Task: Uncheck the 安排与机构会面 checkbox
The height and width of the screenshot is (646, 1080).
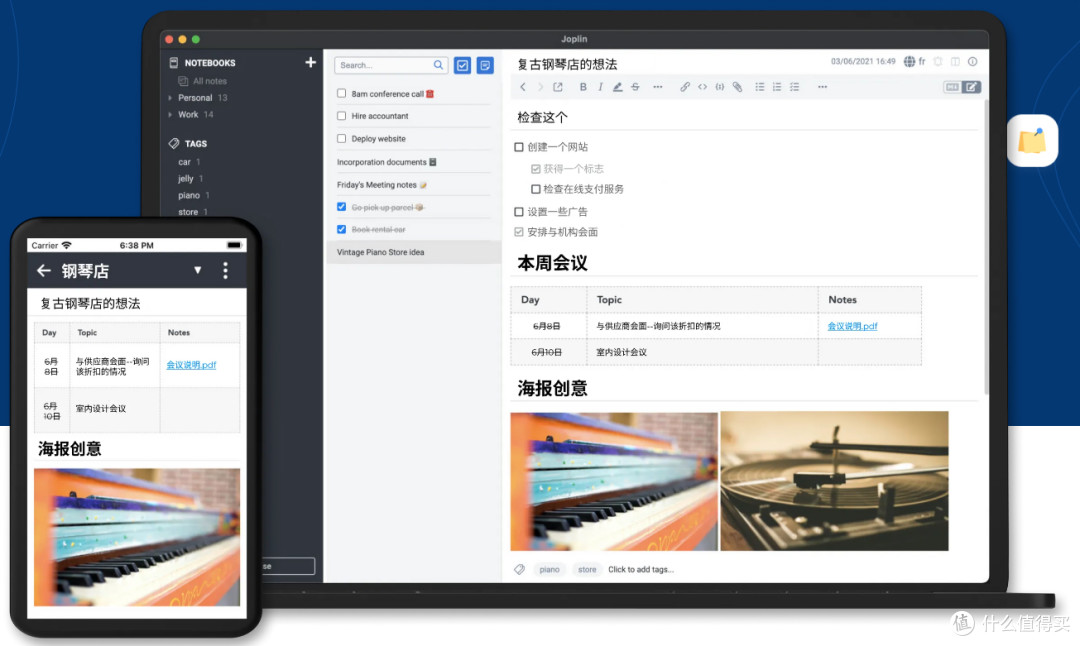Action: point(519,232)
